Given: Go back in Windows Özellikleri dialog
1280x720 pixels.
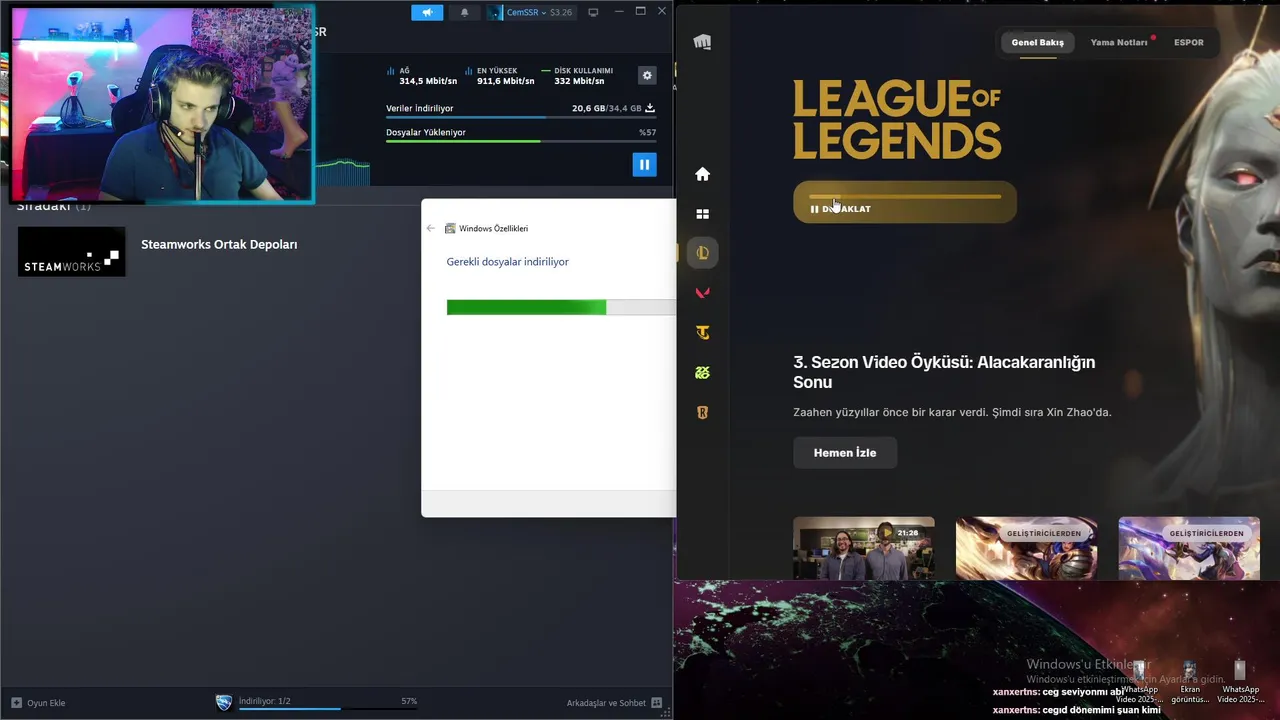Looking at the screenshot, I should [x=431, y=228].
